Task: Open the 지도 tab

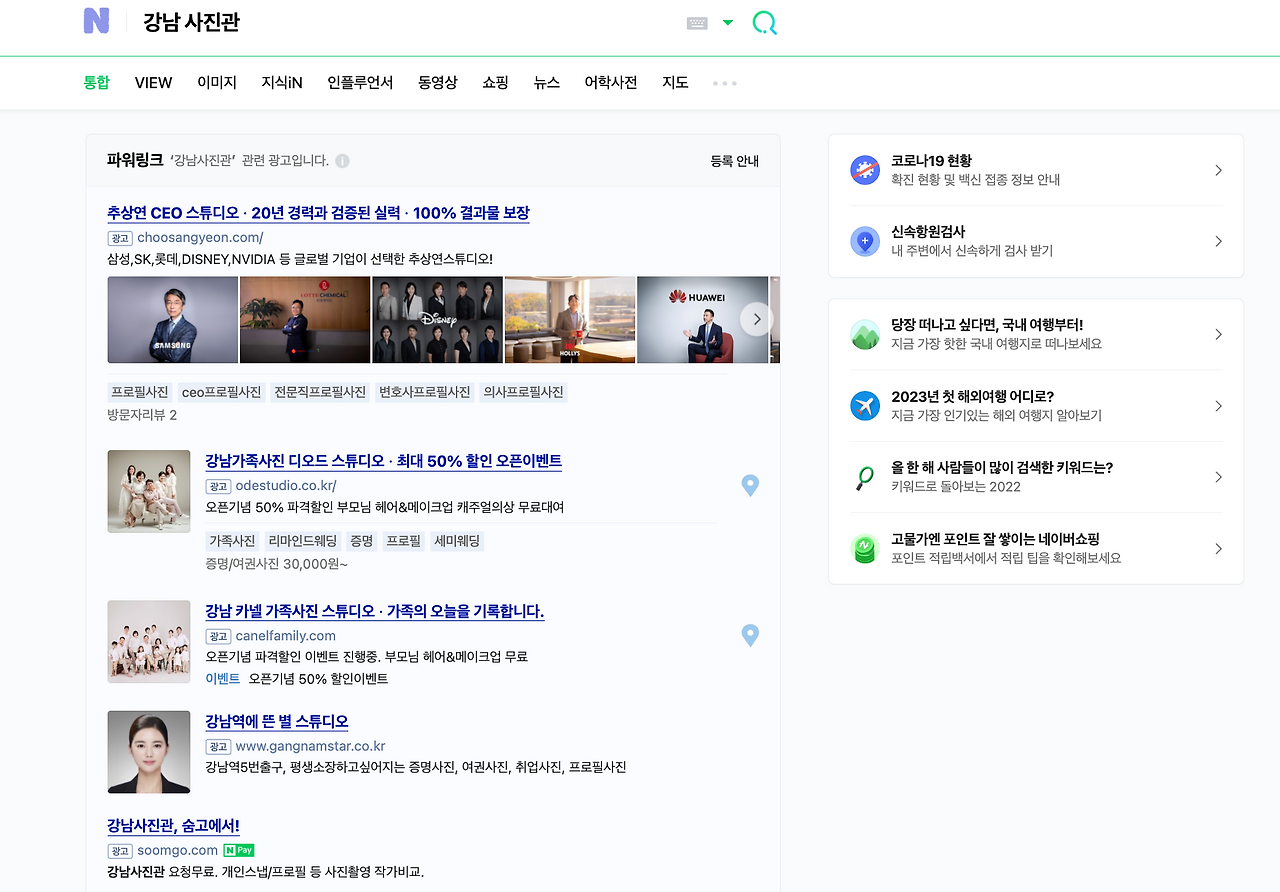Action: point(675,83)
